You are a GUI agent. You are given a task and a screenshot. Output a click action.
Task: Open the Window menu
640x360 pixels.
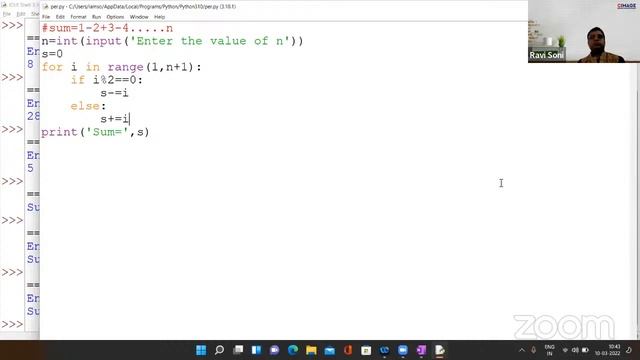tap(139, 17)
